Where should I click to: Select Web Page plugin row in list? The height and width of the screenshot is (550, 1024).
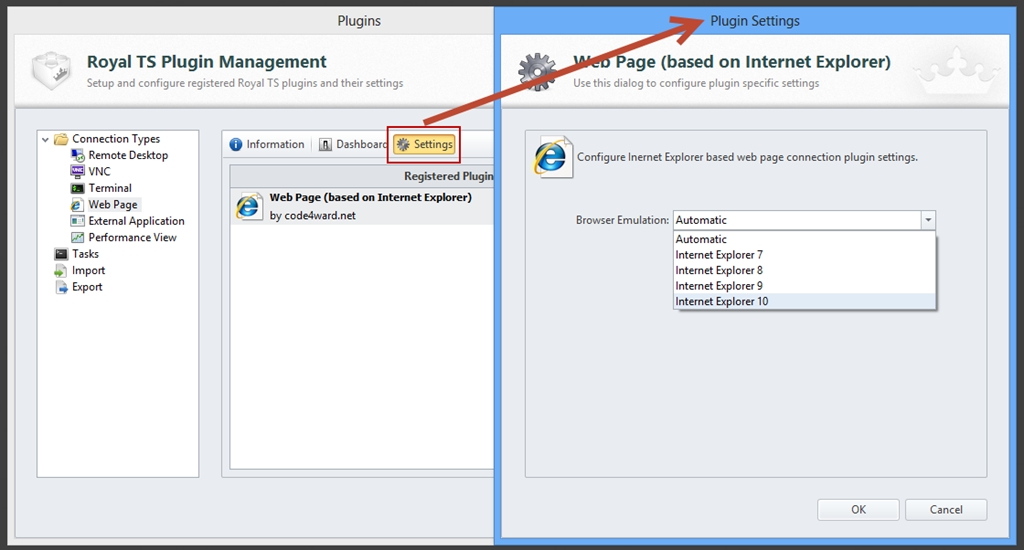click(x=362, y=206)
